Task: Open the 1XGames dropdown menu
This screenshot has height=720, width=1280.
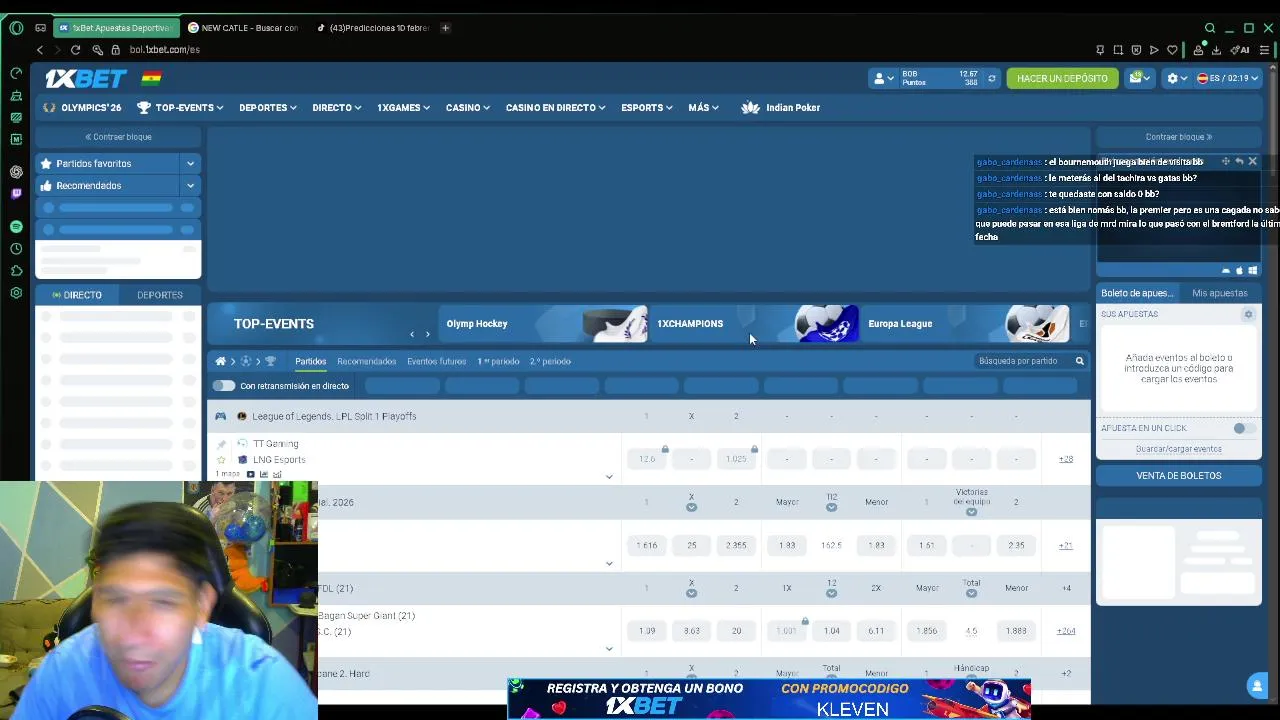Action: tap(403, 108)
